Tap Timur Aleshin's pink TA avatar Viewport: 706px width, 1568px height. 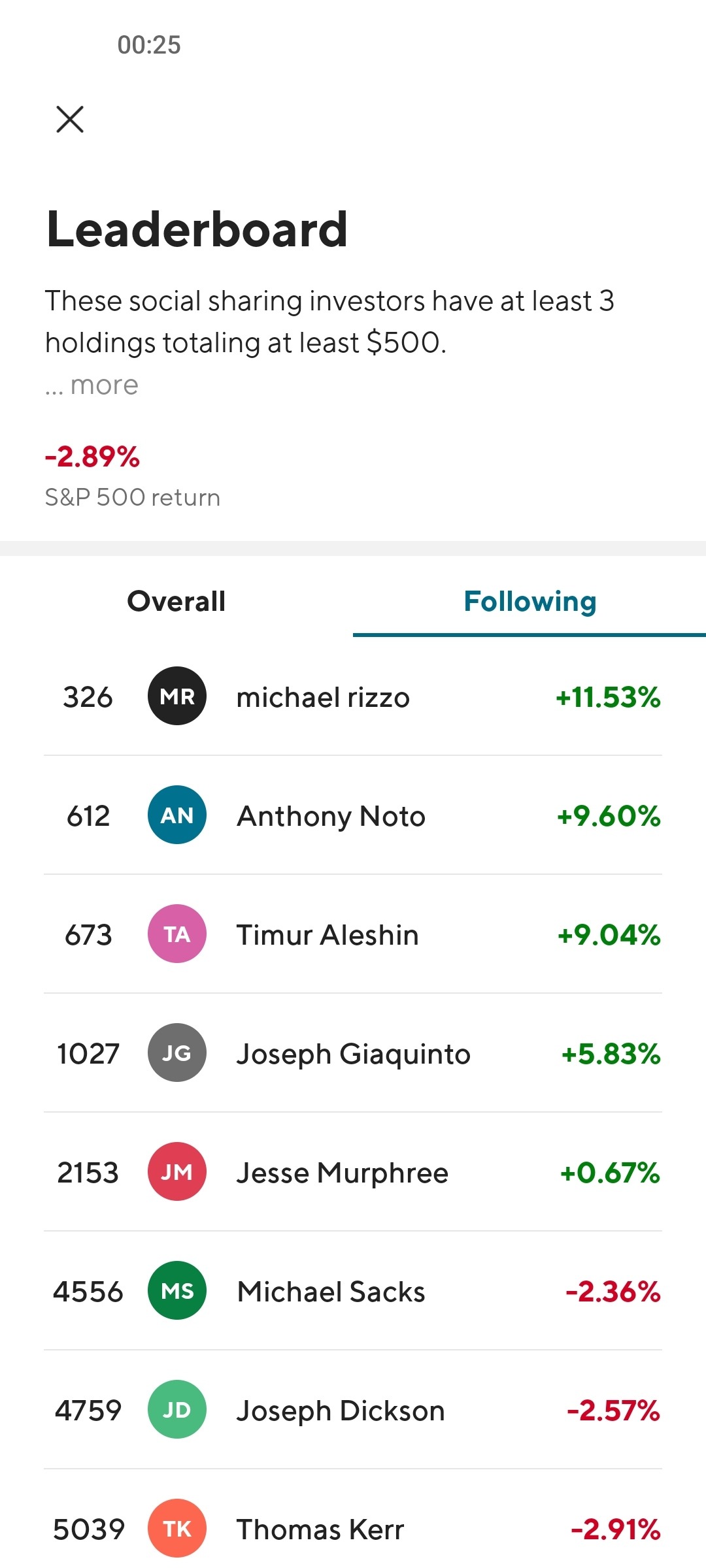pyautogui.click(x=177, y=934)
